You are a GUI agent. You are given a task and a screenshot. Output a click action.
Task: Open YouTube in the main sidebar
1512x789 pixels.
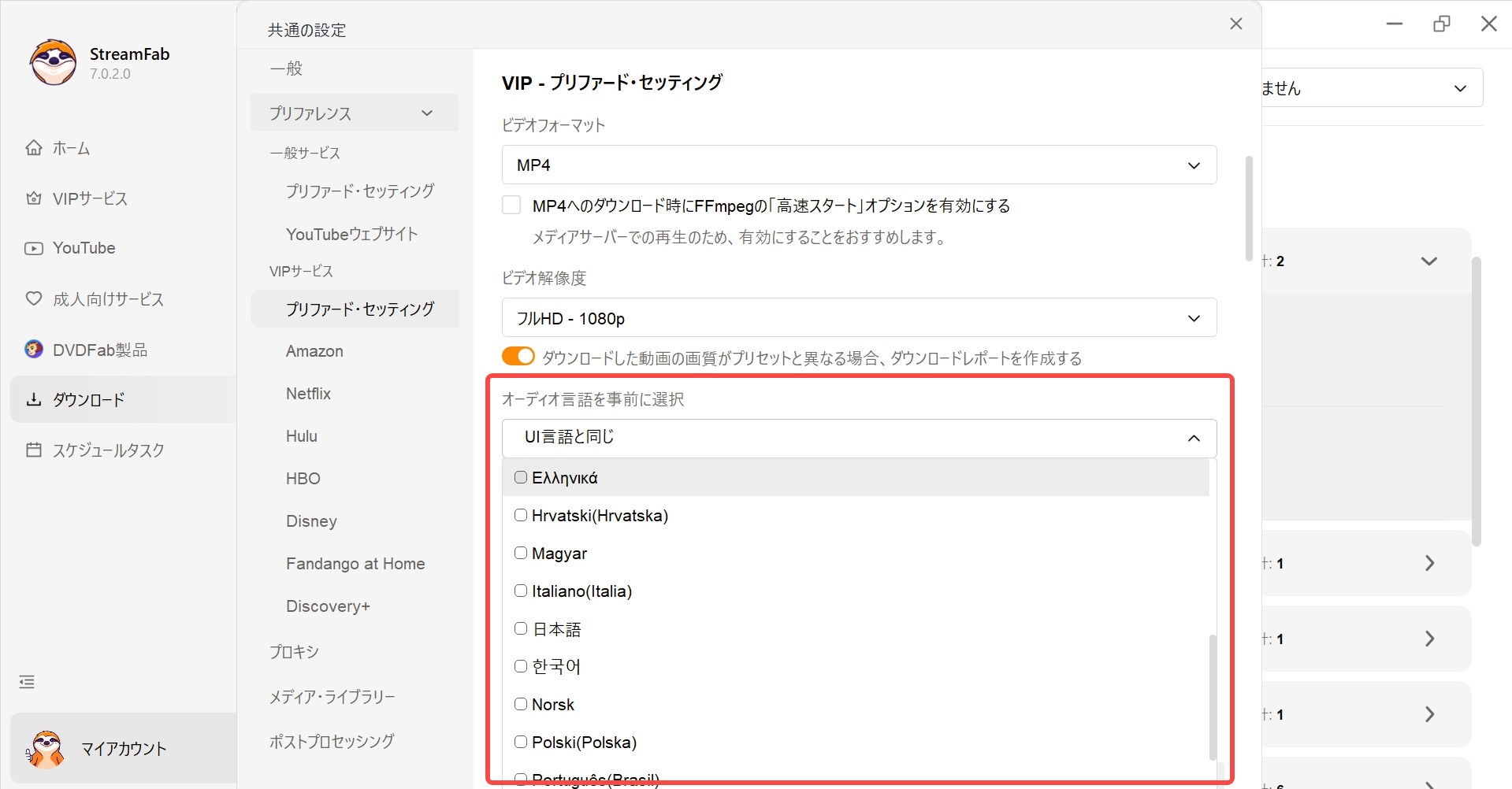pyautogui.click(x=84, y=248)
